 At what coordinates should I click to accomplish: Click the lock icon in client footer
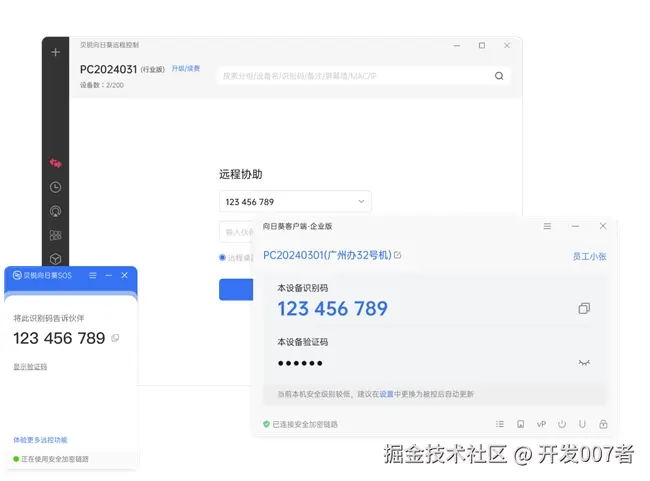603,424
